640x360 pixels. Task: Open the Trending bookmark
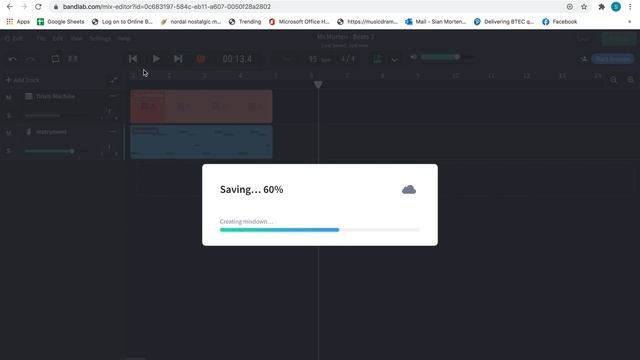click(245, 22)
